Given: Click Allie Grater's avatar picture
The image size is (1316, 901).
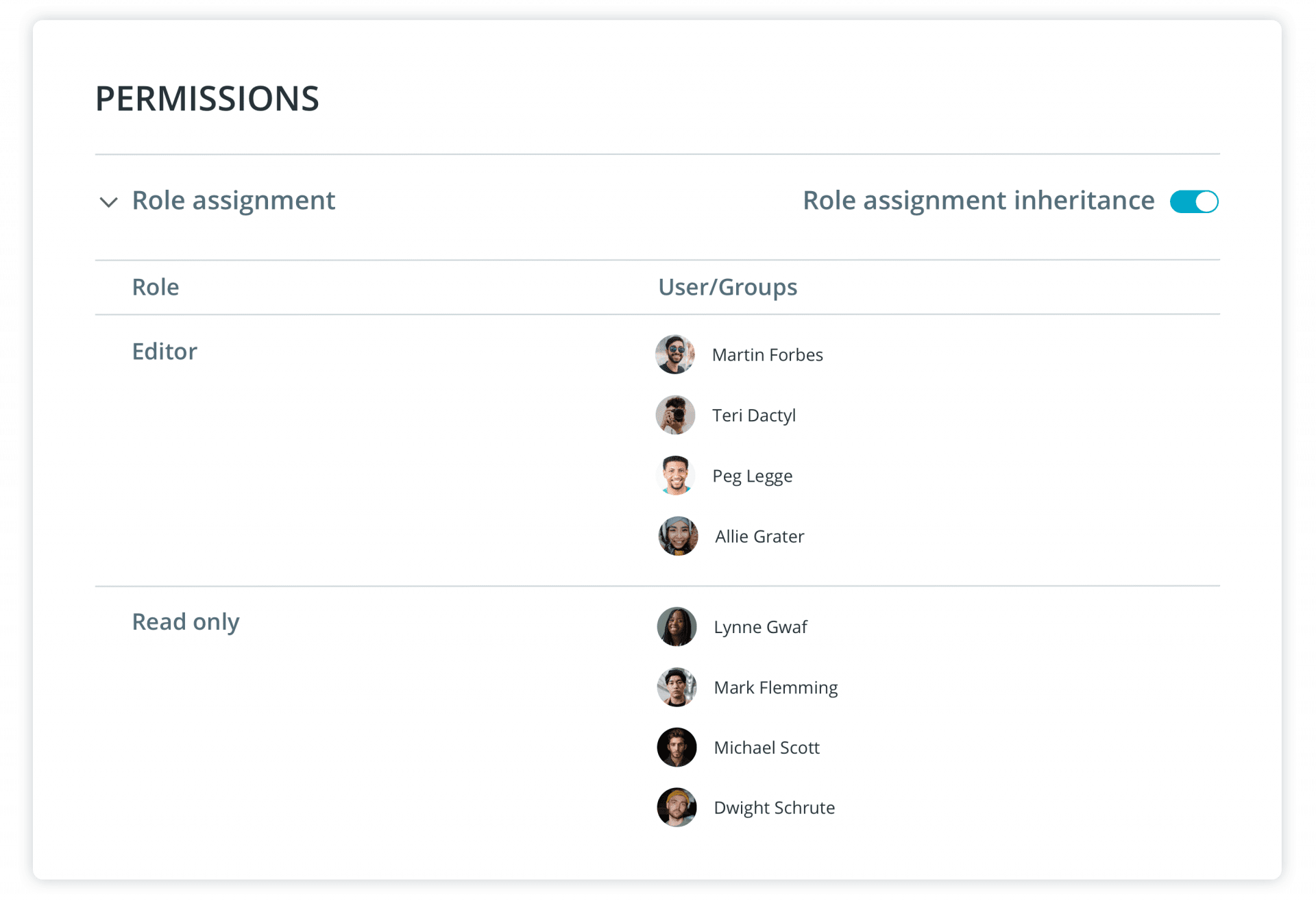Looking at the screenshot, I should coord(678,536).
